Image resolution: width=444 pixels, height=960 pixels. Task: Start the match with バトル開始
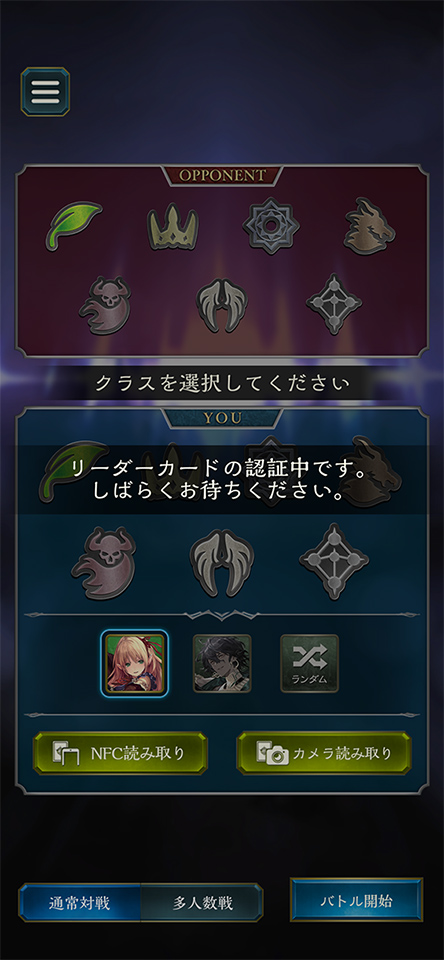tap(356, 901)
